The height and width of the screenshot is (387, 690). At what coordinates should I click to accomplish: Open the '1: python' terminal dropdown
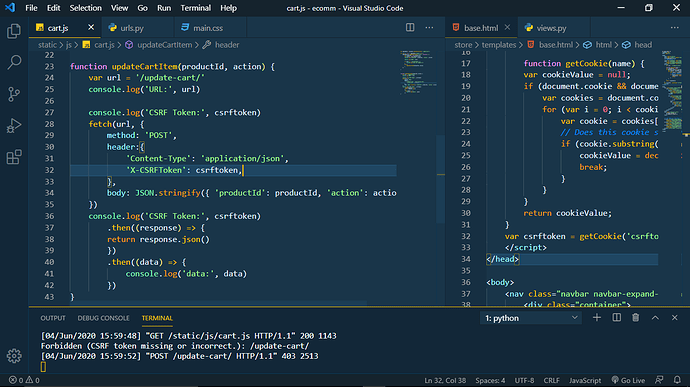click(x=531, y=318)
